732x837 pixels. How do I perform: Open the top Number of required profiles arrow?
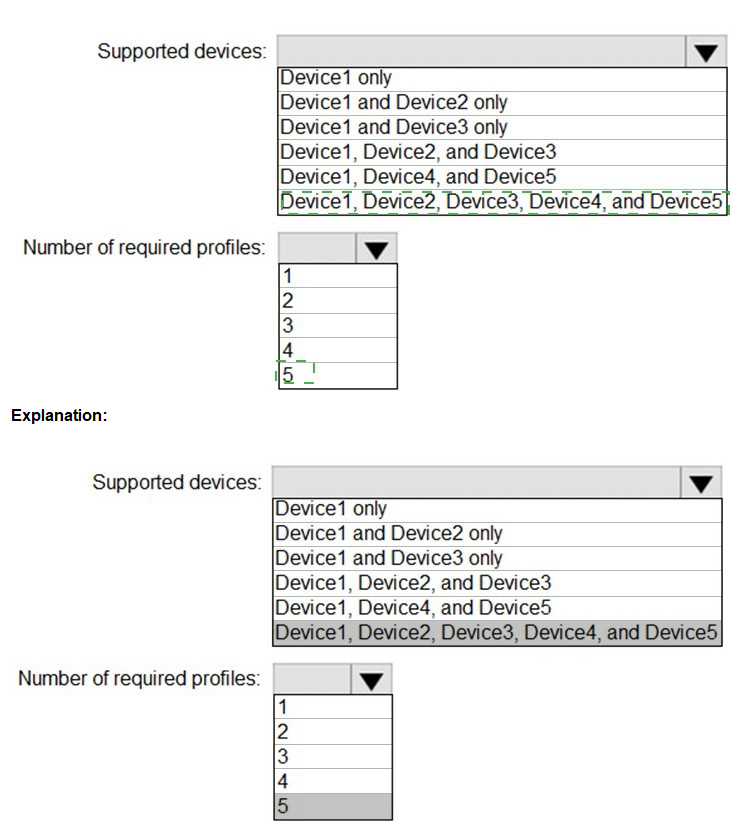(377, 248)
